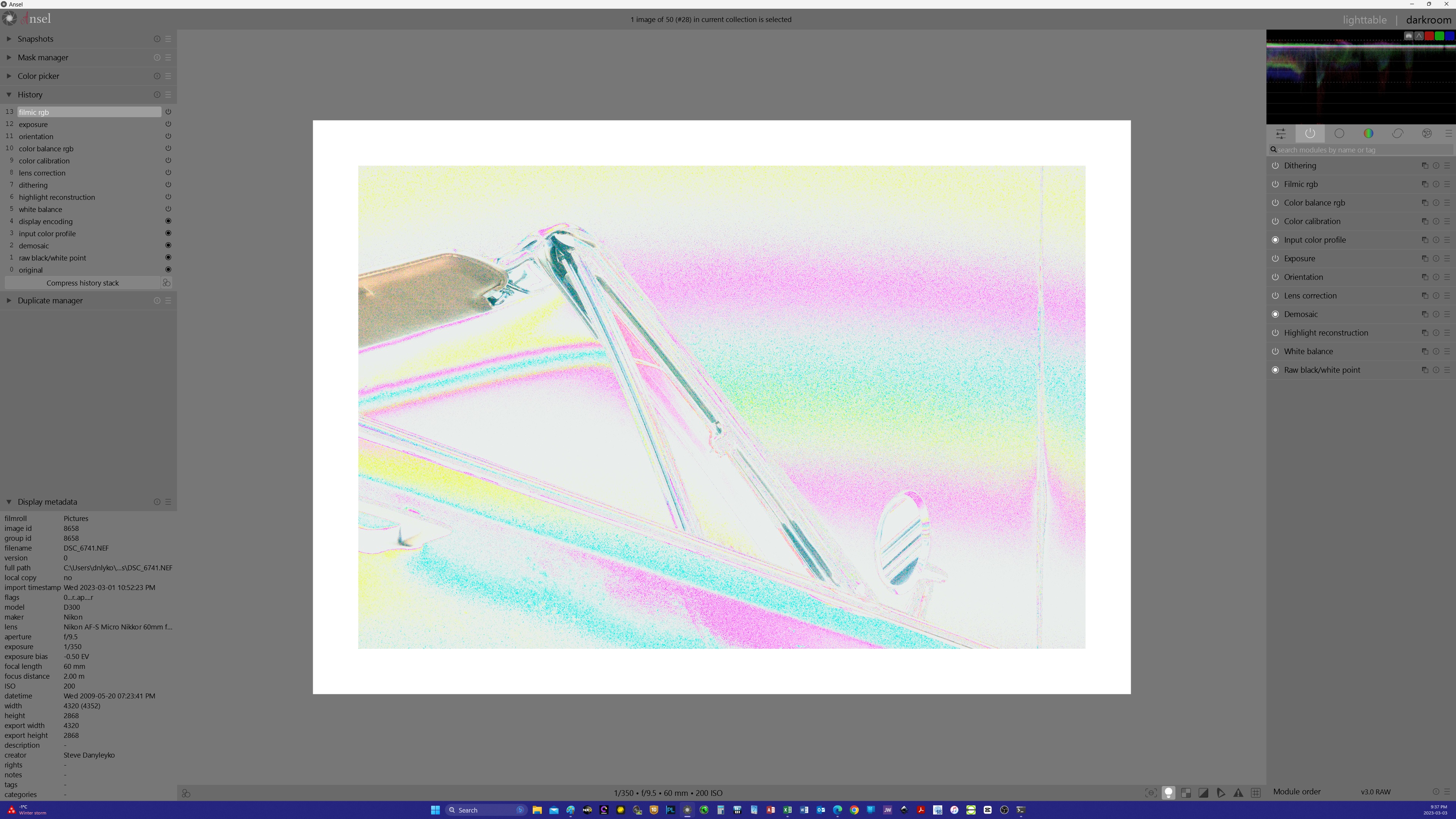Click the Compress history stack button
This screenshot has height=819, width=1456.
[83, 282]
